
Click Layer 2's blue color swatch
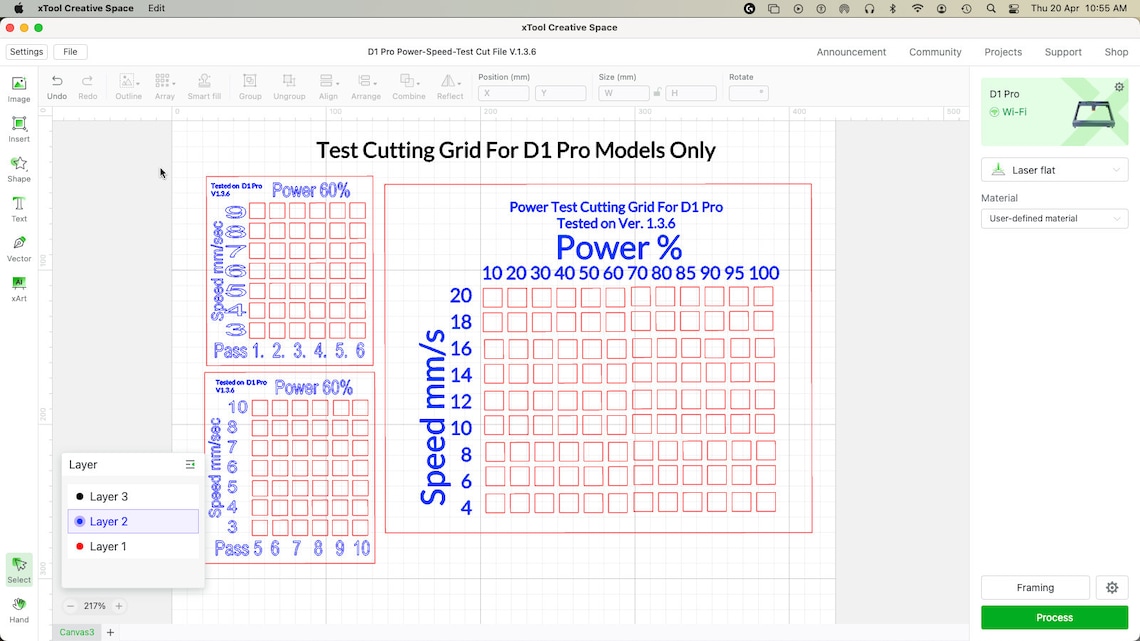[x=80, y=521]
